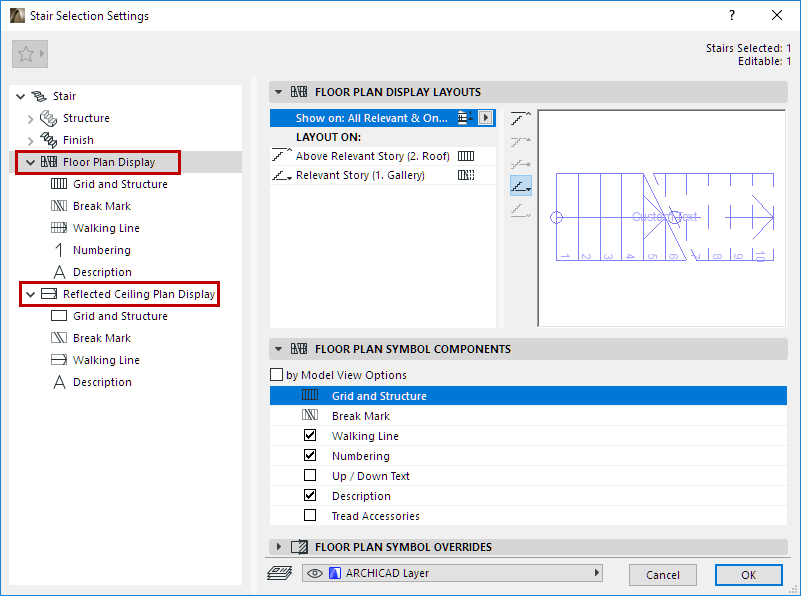Click Floor Plan Display Layouts header icon

(x=299, y=92)
